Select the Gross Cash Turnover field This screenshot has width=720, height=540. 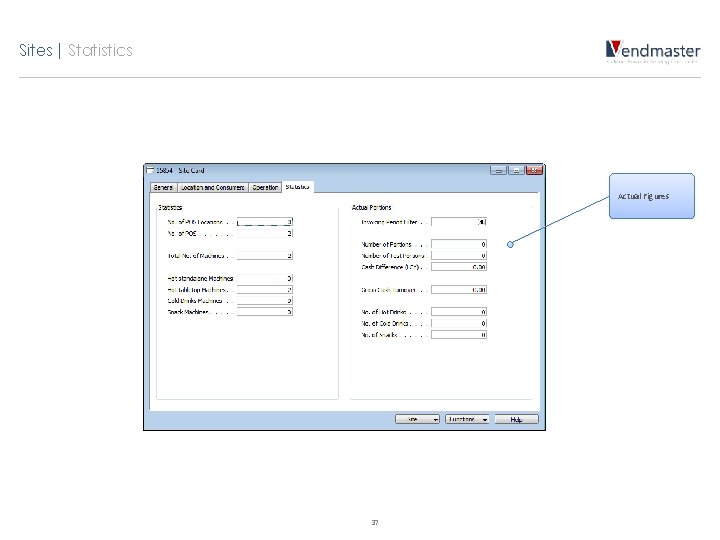[x=459, y=290]
